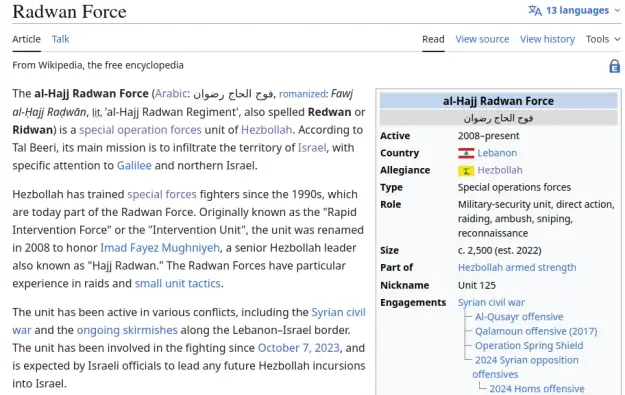
Task: Follow the Israel link
Action: [312, 148]
